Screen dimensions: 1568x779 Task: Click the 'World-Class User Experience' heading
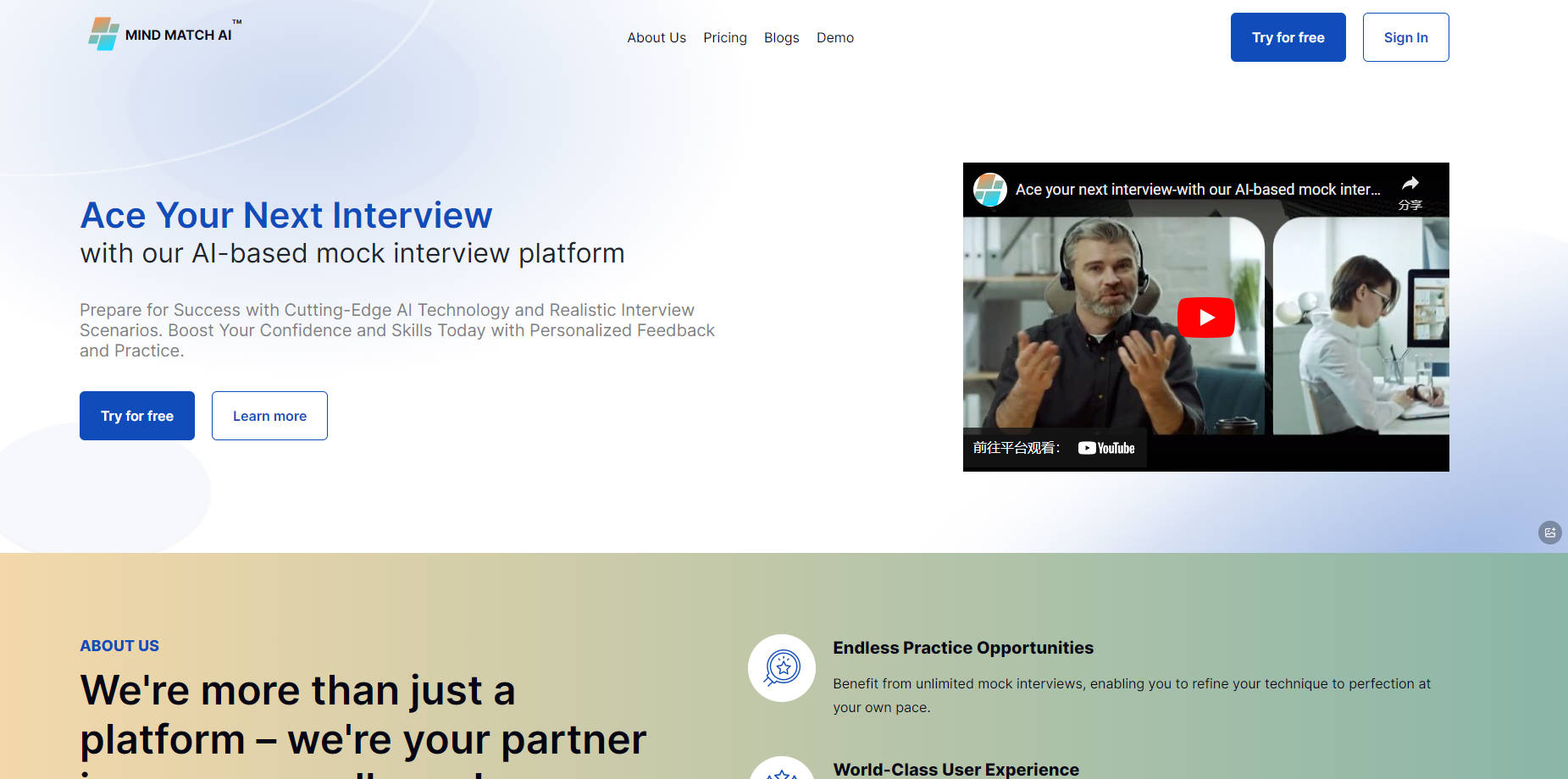click(x=956, y=769)
